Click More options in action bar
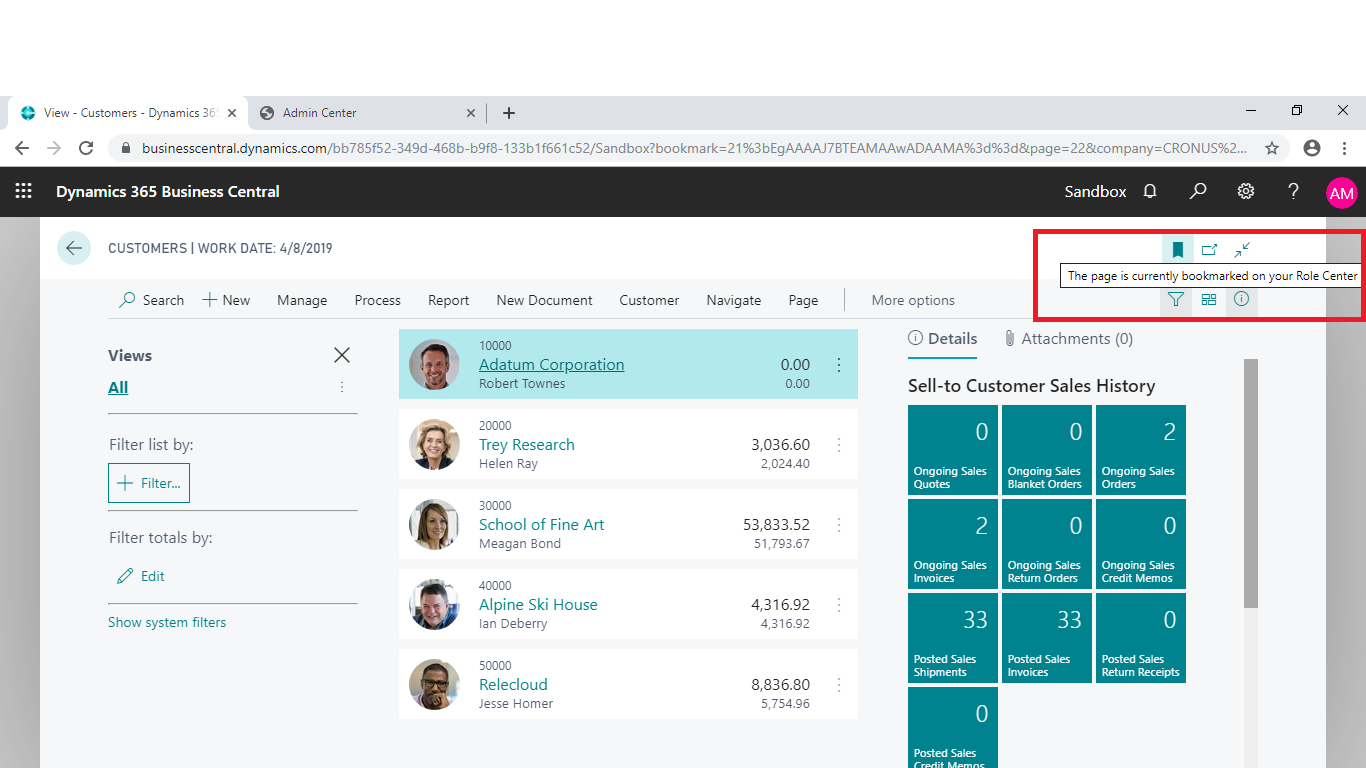1366x768 pixels. click(913, 300)
